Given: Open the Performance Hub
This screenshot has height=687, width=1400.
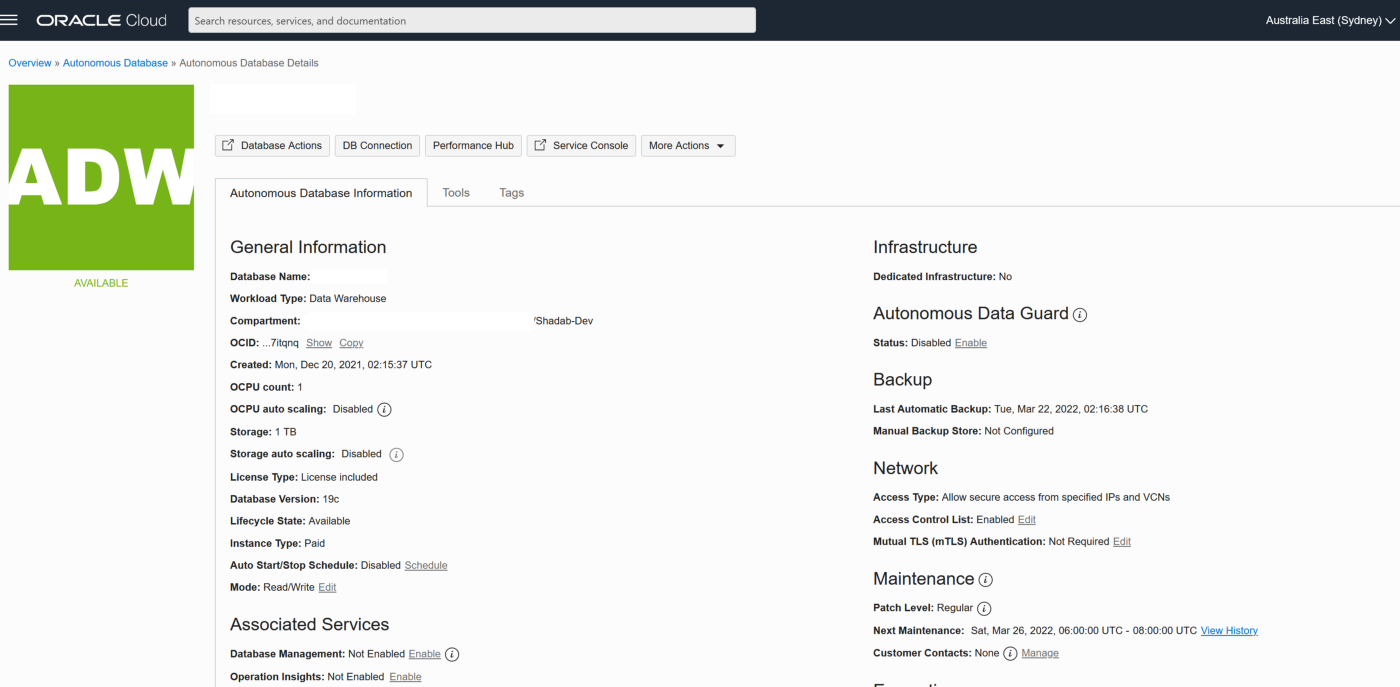Looking at the screenshot, I should point(473,146).
